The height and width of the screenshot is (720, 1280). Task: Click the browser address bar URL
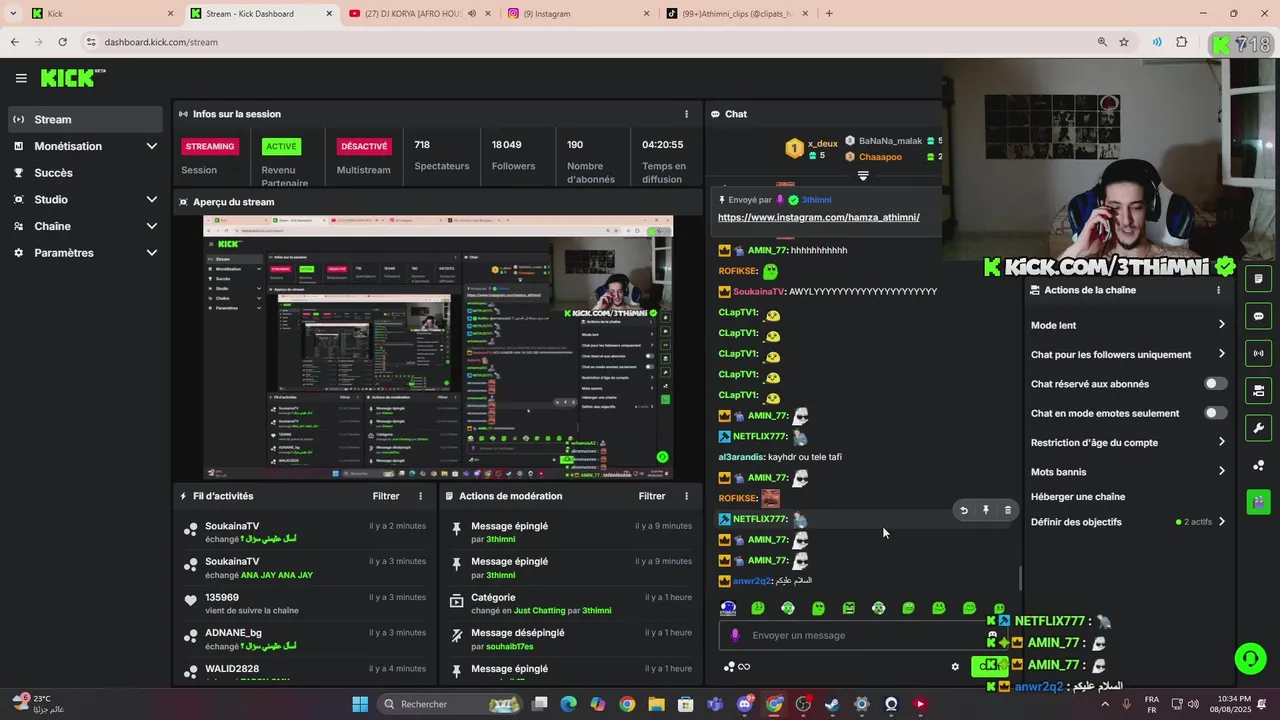161,42
